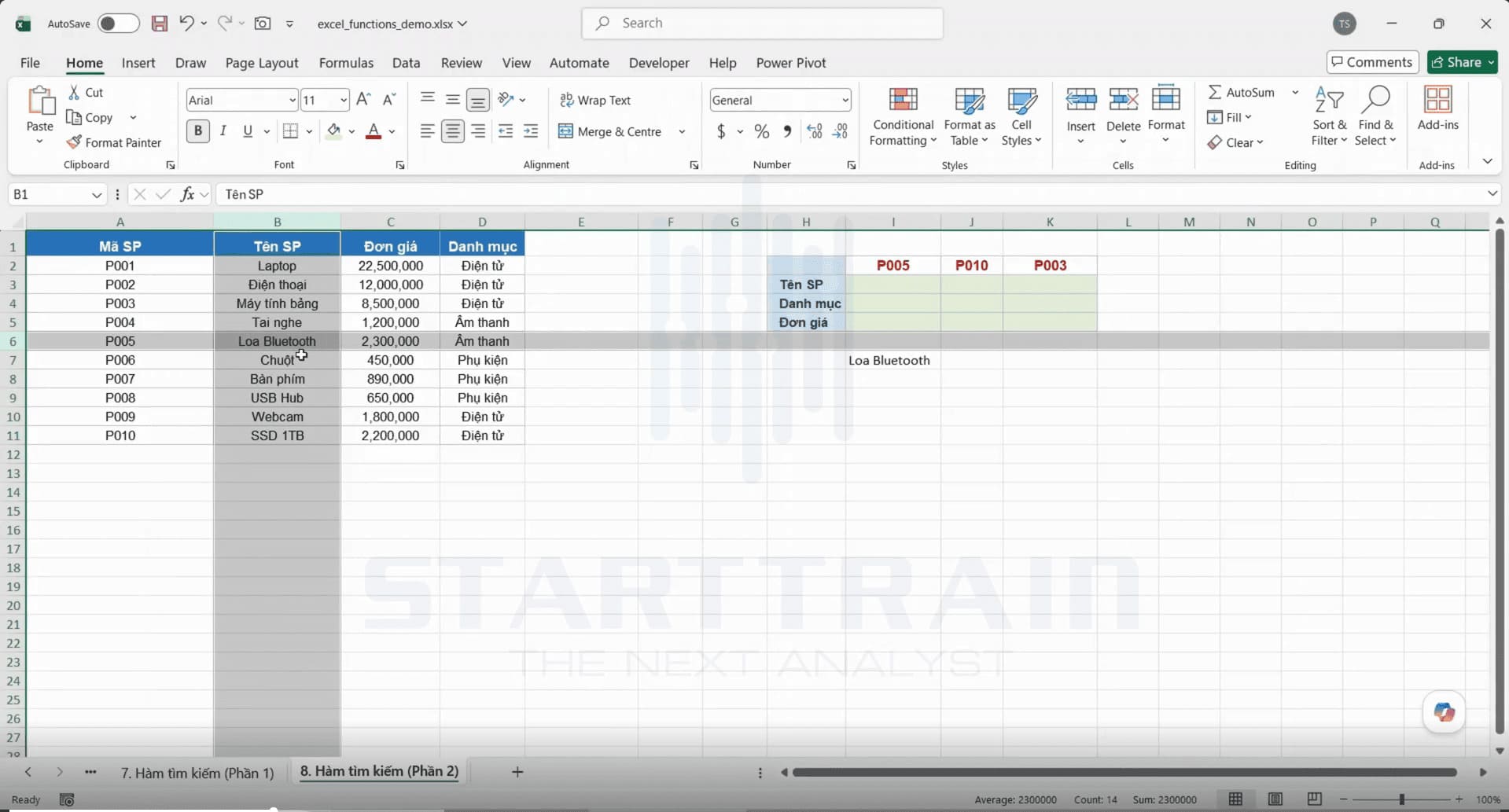Open the Power Pivot ribbon tab
This screenshot has height=812, width=1509.
coord(791,63)
